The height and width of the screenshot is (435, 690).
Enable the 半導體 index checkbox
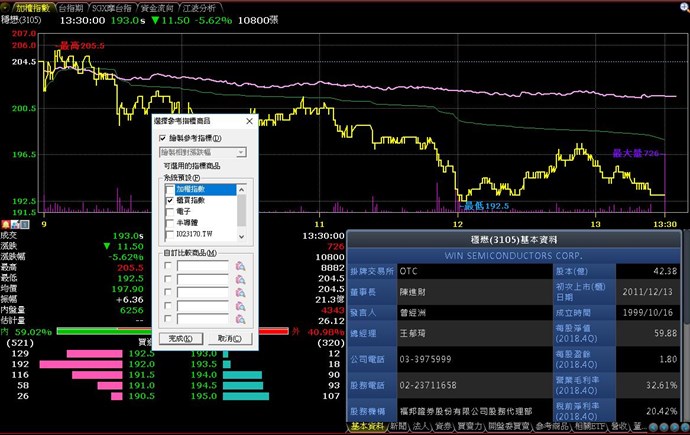[168, 222]
